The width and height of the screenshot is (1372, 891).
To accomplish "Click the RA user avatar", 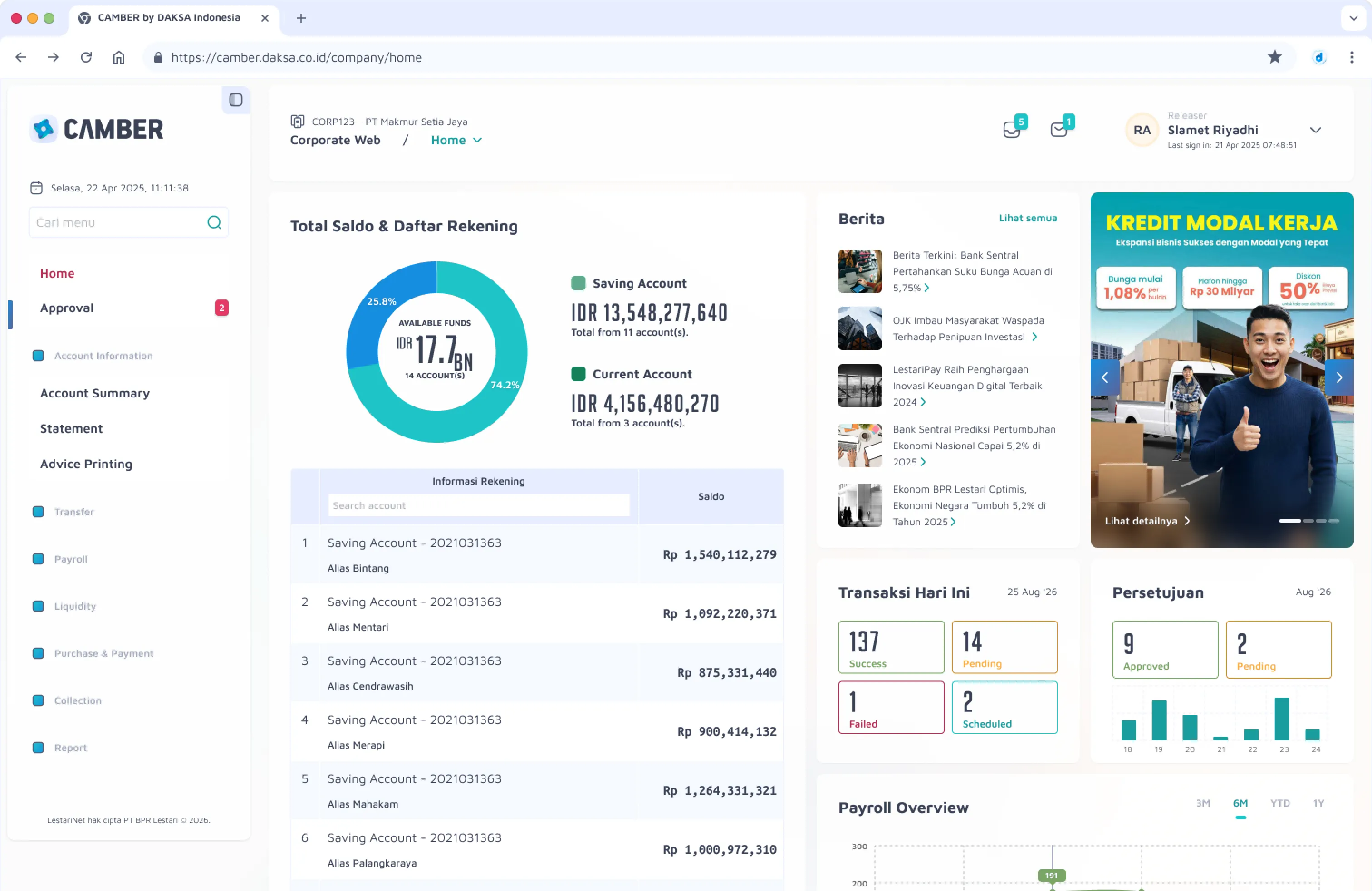I will pyautogui.click(x=1142, y=130).
